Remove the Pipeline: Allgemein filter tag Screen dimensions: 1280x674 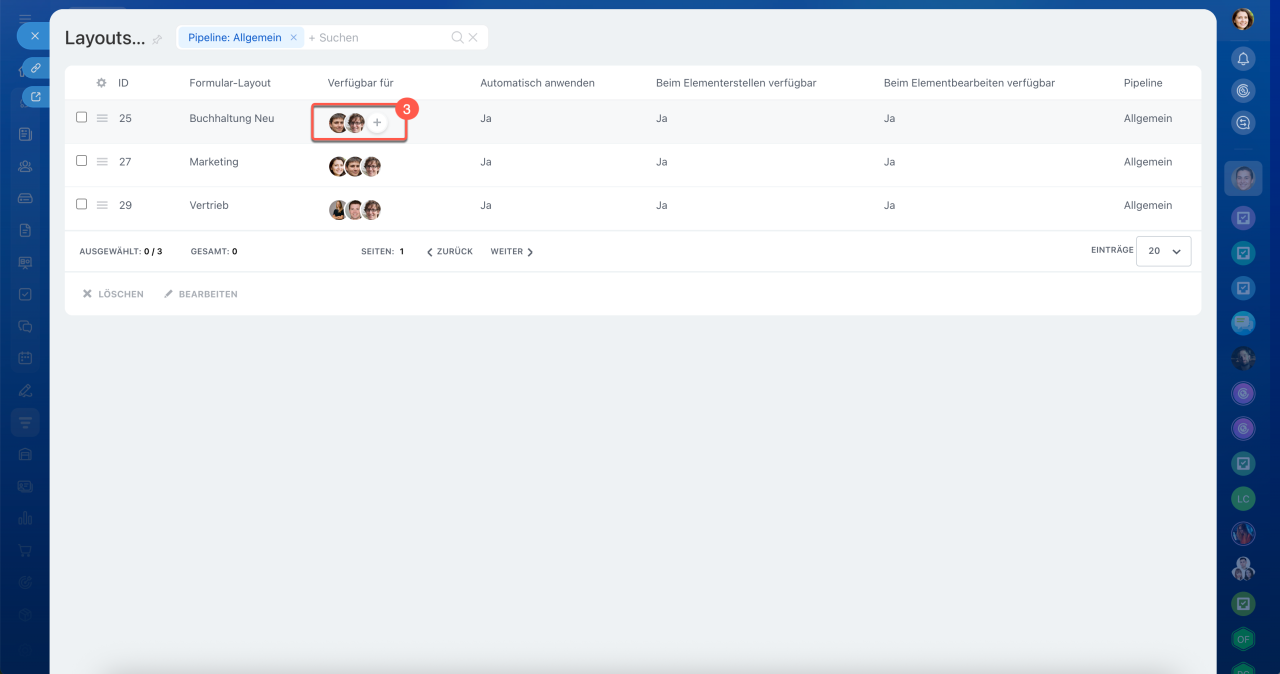[x=293, y=38]
